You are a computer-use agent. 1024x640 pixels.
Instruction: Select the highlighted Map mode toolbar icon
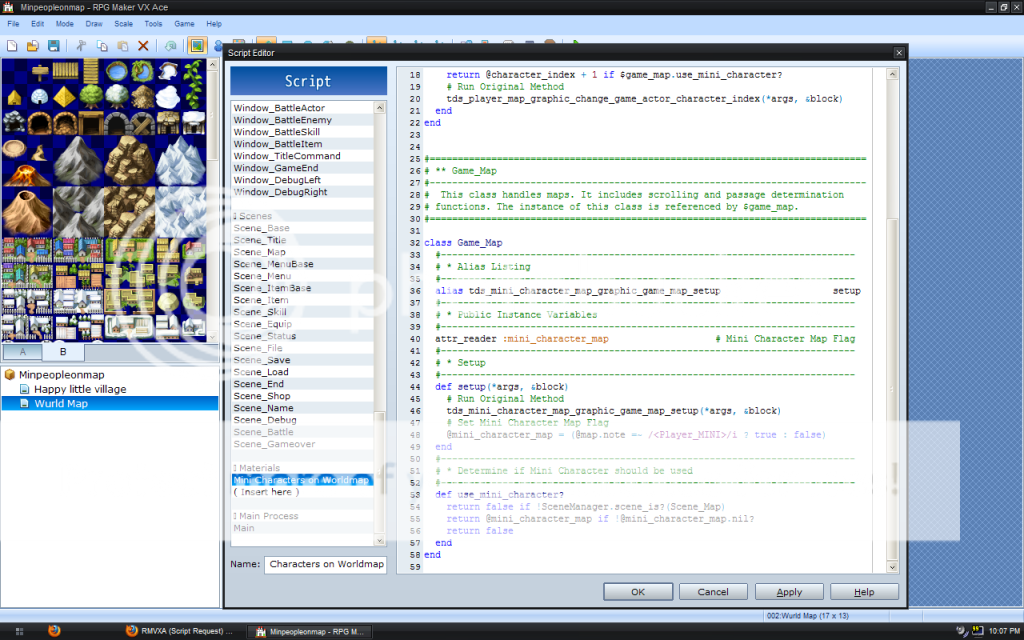197,46
